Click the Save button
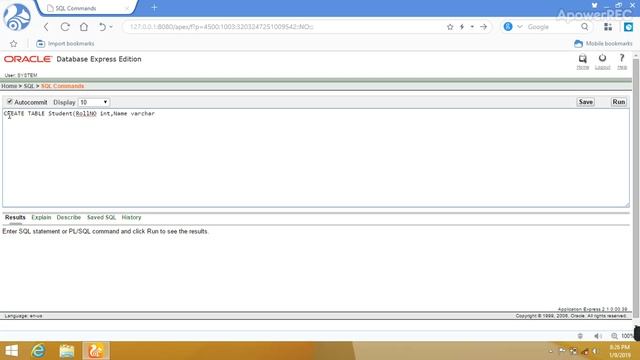Viewport: 640px width, 360px height. 585,102
